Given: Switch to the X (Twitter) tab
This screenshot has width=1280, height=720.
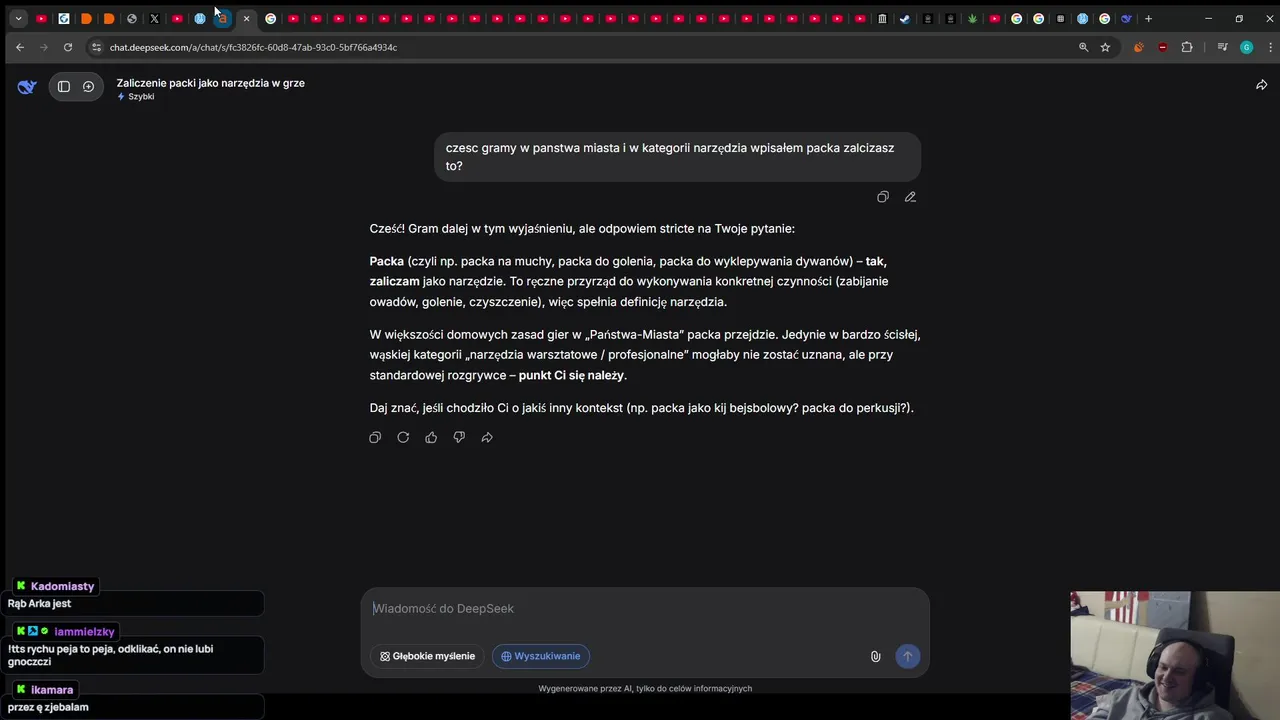Looking at the screenshot, I should click(154, 18).
